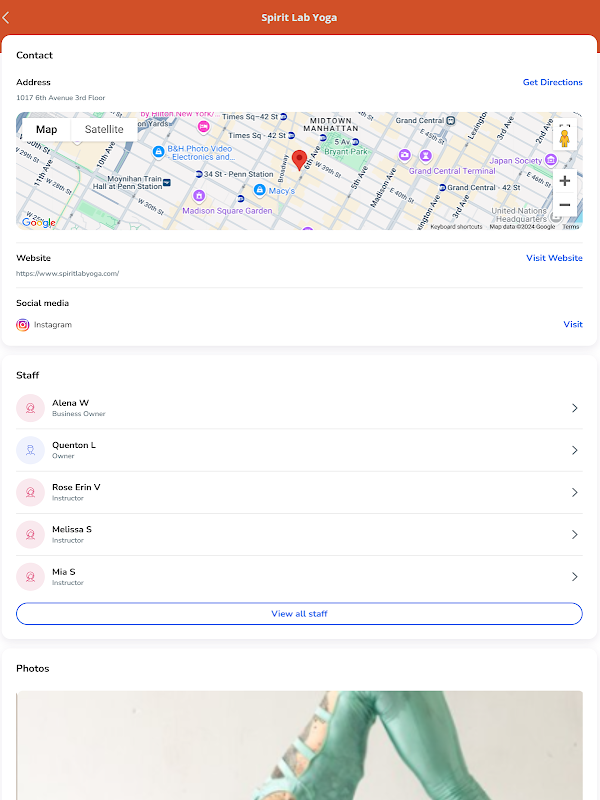Click Visit Website link
Image resolution: width=600 pixels, height=800 pixels.
[554, 258]
